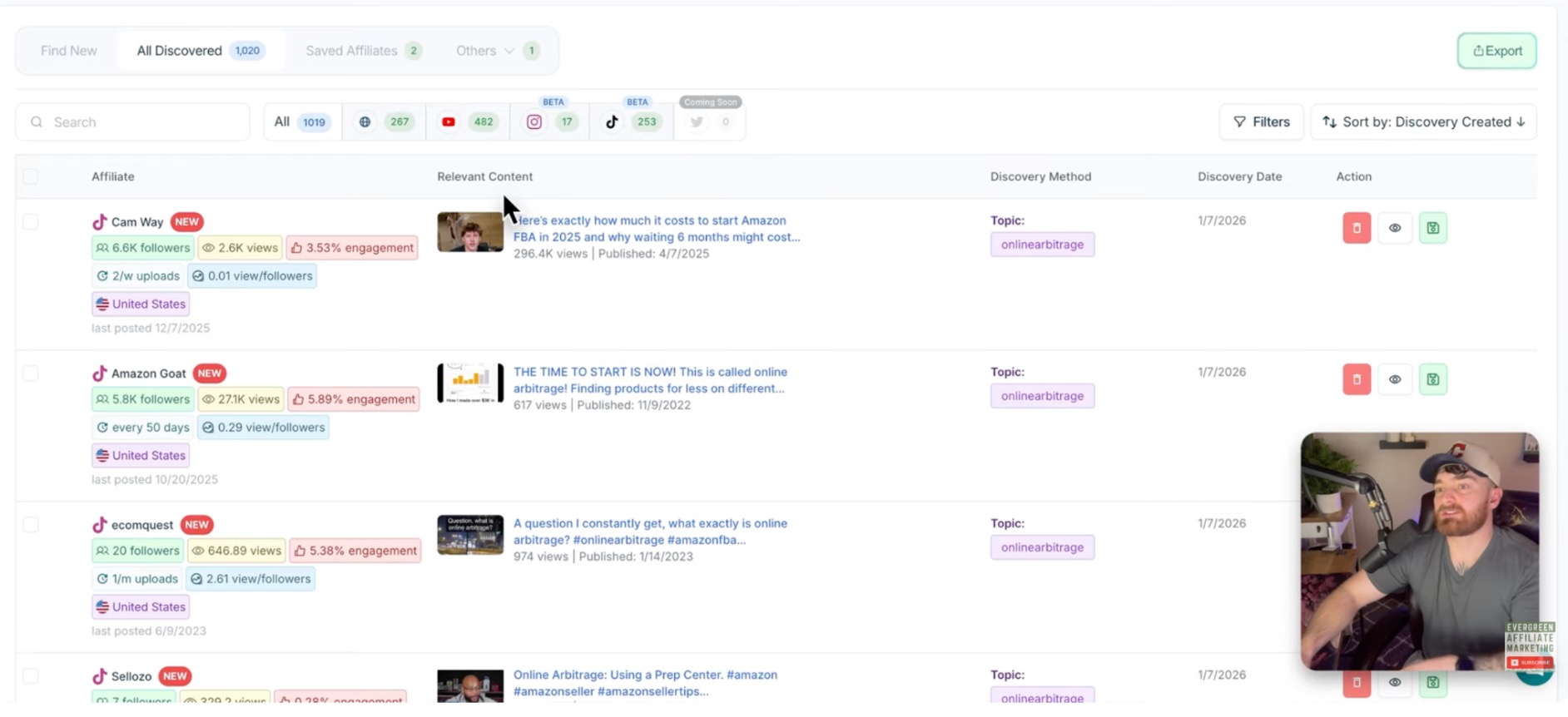Click into the Search input field
Screen dimensions: 1568x717
click(141, 122)
